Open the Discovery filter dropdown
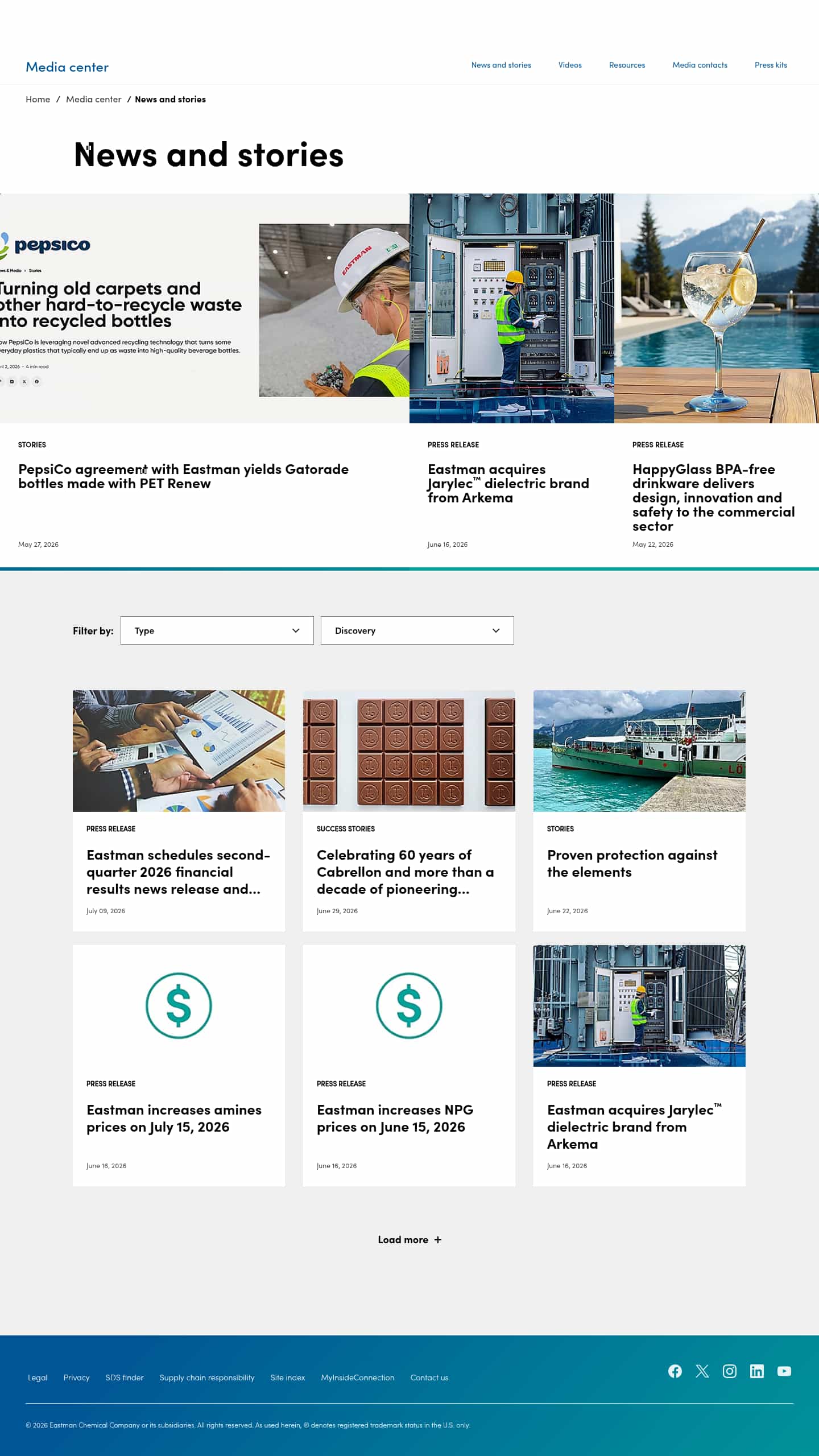The height and width of the screenshot is (1456, 819). click(417, 630)
